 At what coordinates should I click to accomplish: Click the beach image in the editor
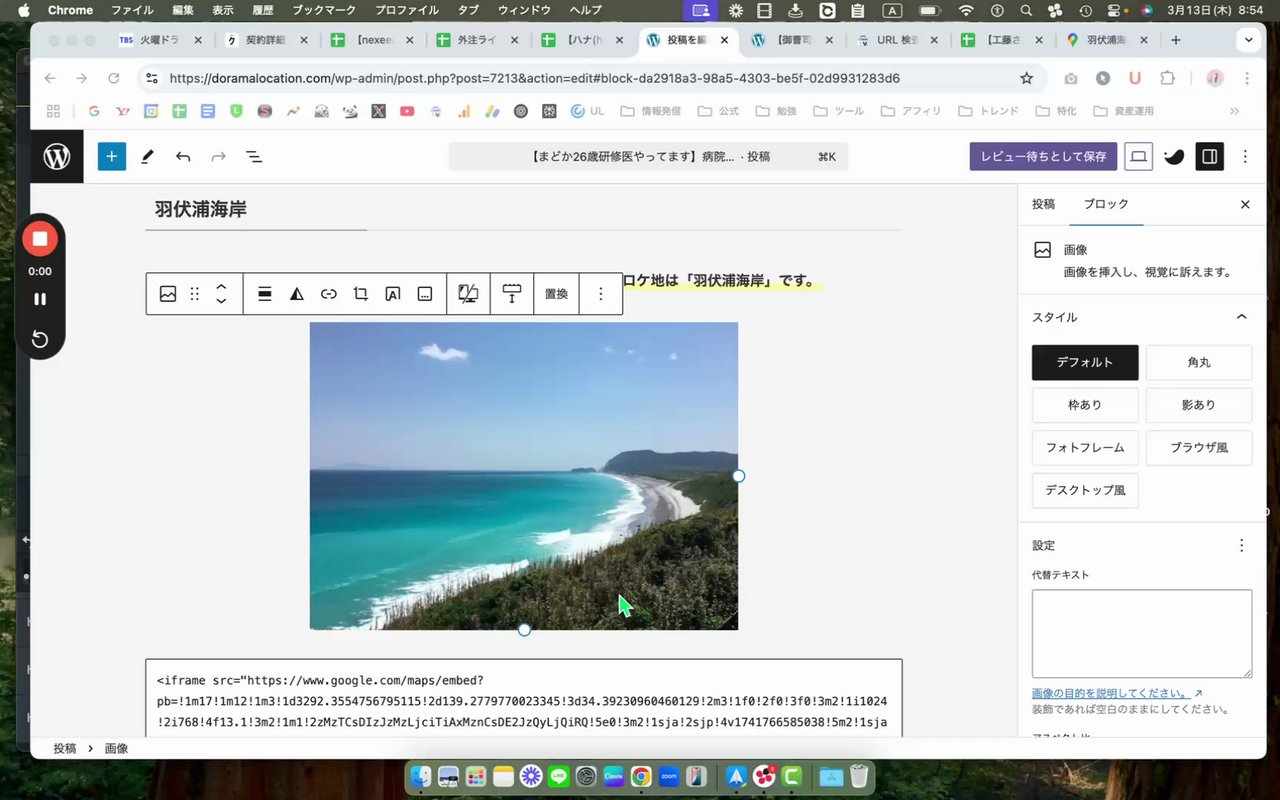point(524,476)
